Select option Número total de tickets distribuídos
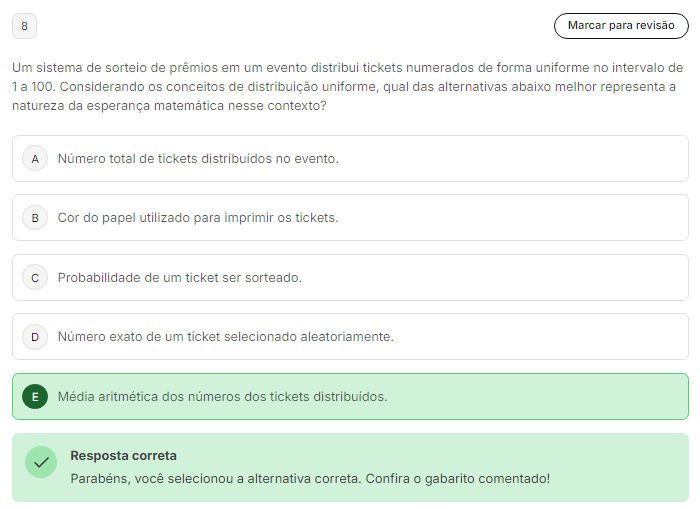 click(198, 159)
